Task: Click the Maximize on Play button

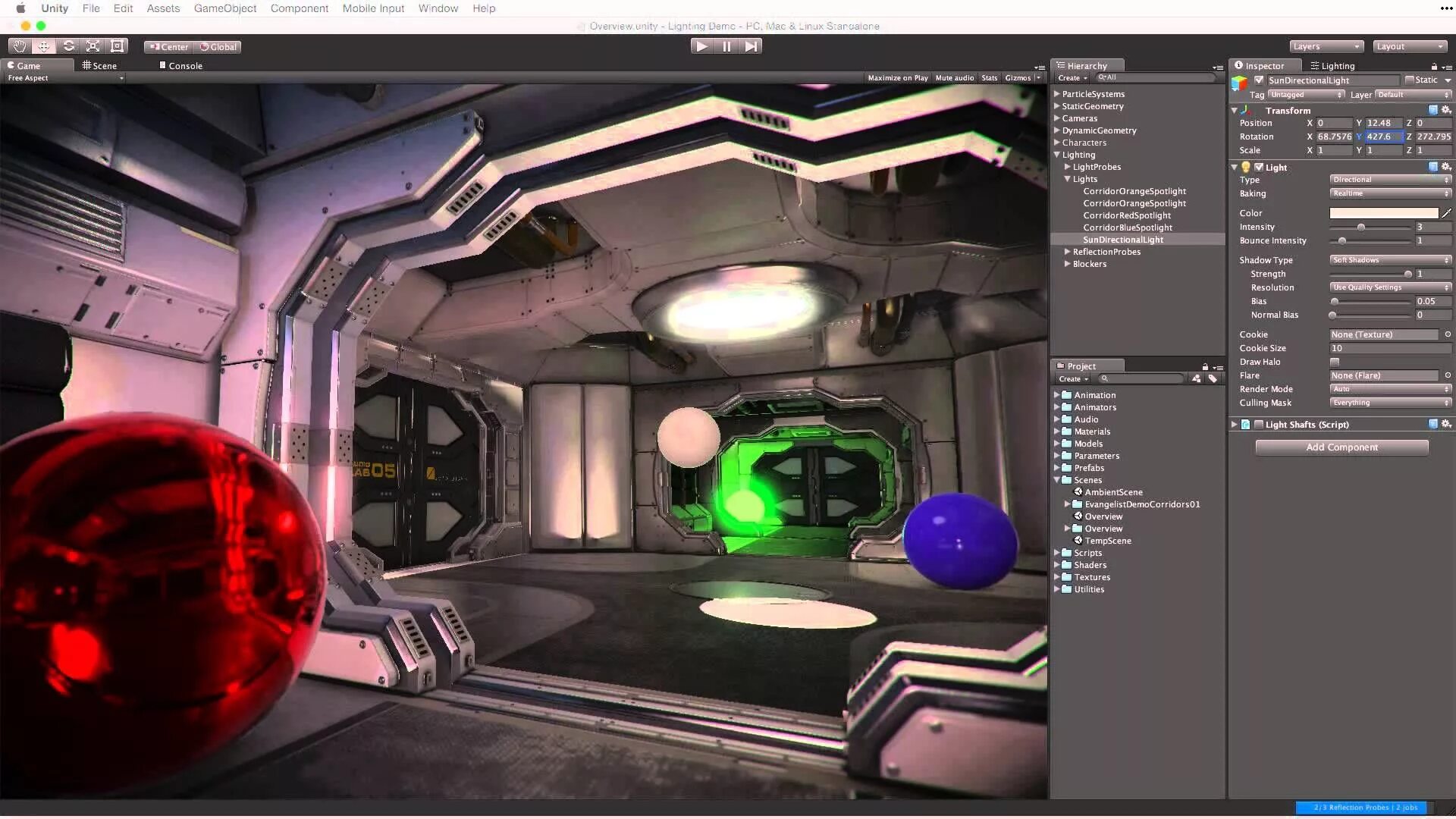Action: (897, 78)
